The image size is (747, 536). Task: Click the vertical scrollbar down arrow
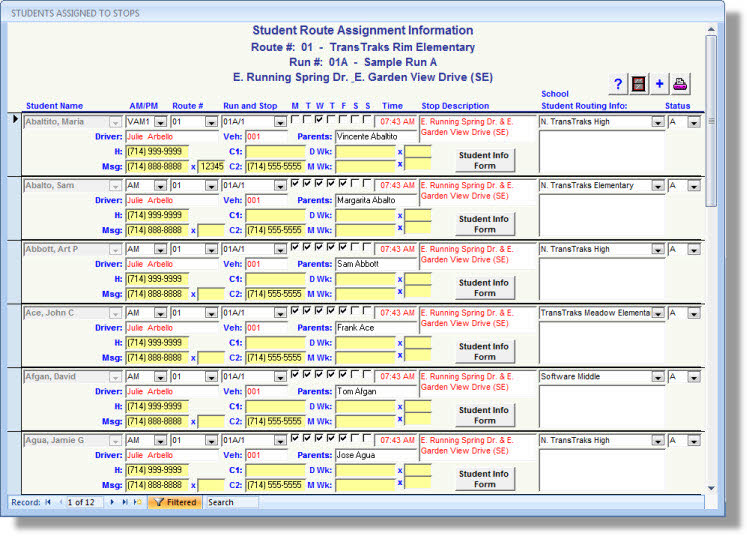coord(711,487)
